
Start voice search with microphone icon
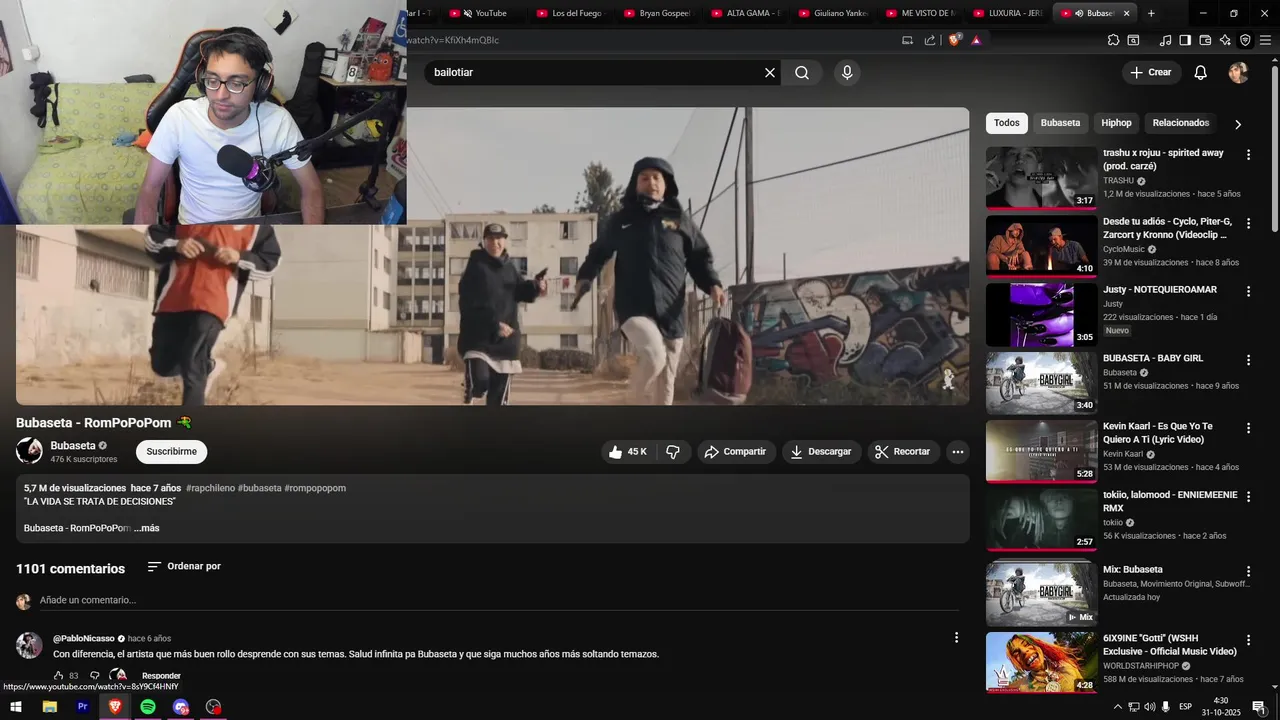[847, 72]
